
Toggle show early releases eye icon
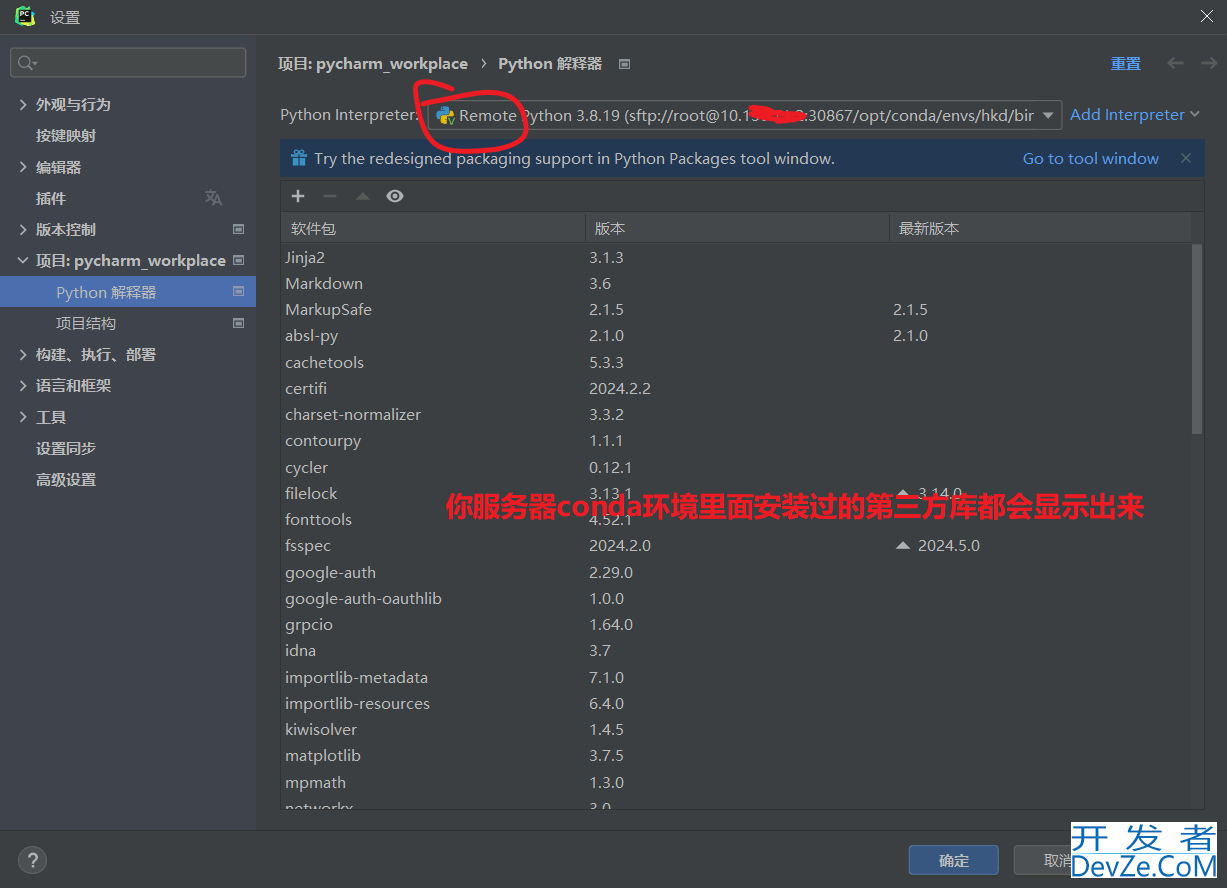[395, 196]
